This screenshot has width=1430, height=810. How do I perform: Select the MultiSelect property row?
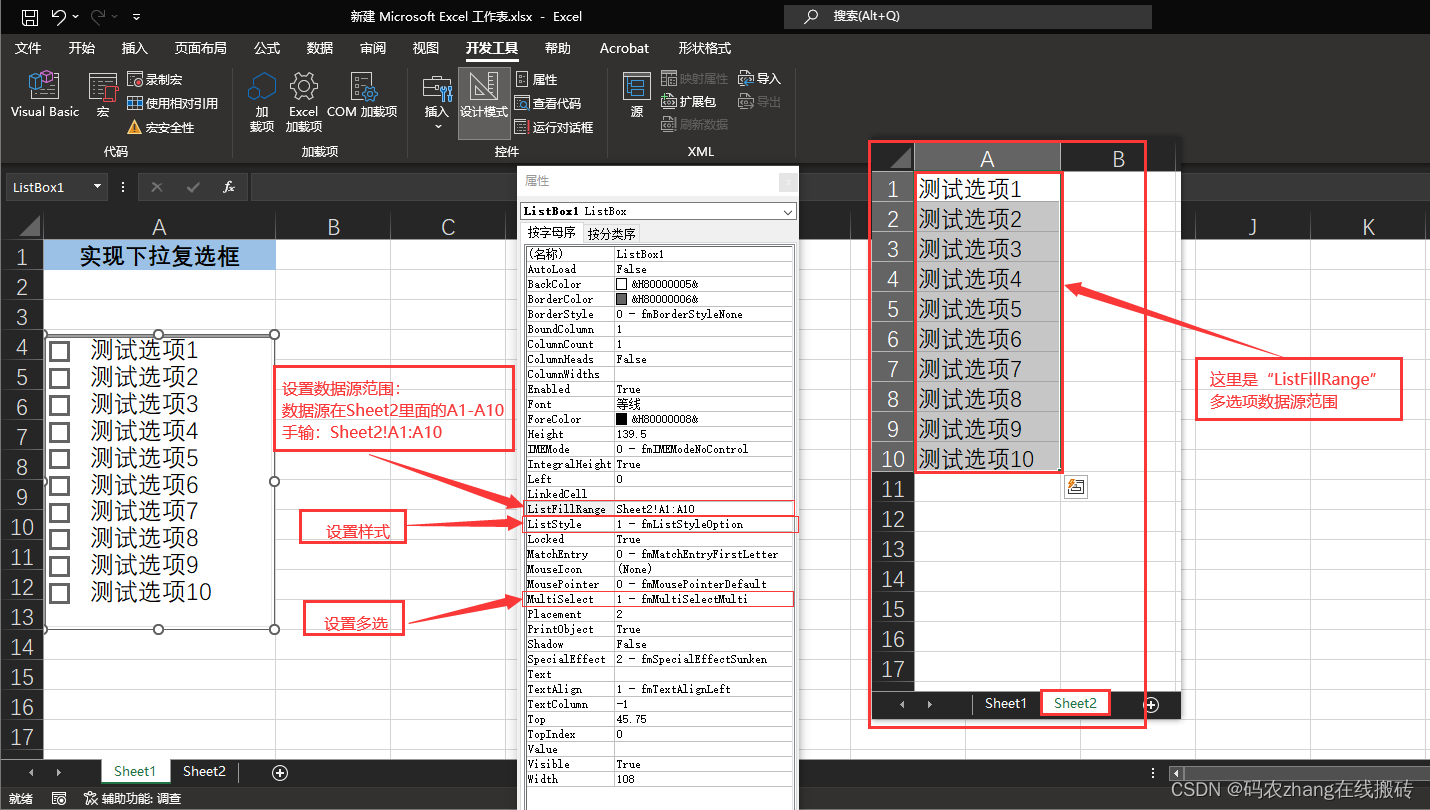click(660, 599)
